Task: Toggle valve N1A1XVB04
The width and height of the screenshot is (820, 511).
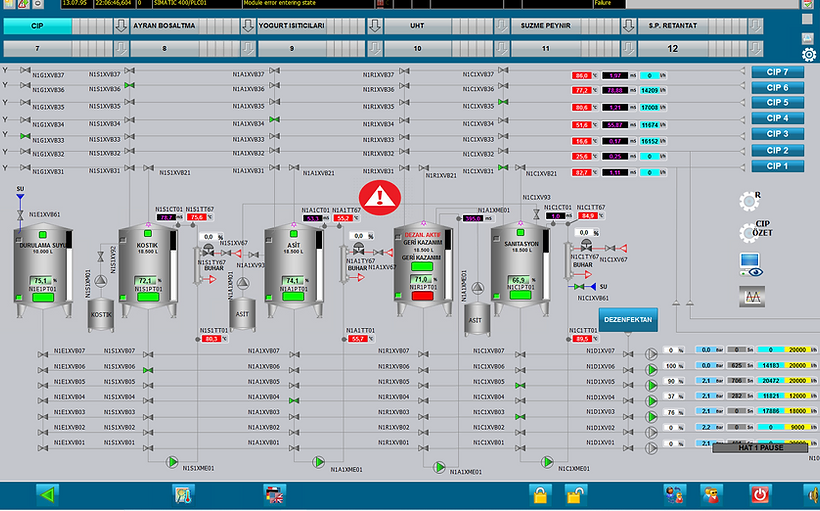Action: pyautogui.click(x=294, y=401)
